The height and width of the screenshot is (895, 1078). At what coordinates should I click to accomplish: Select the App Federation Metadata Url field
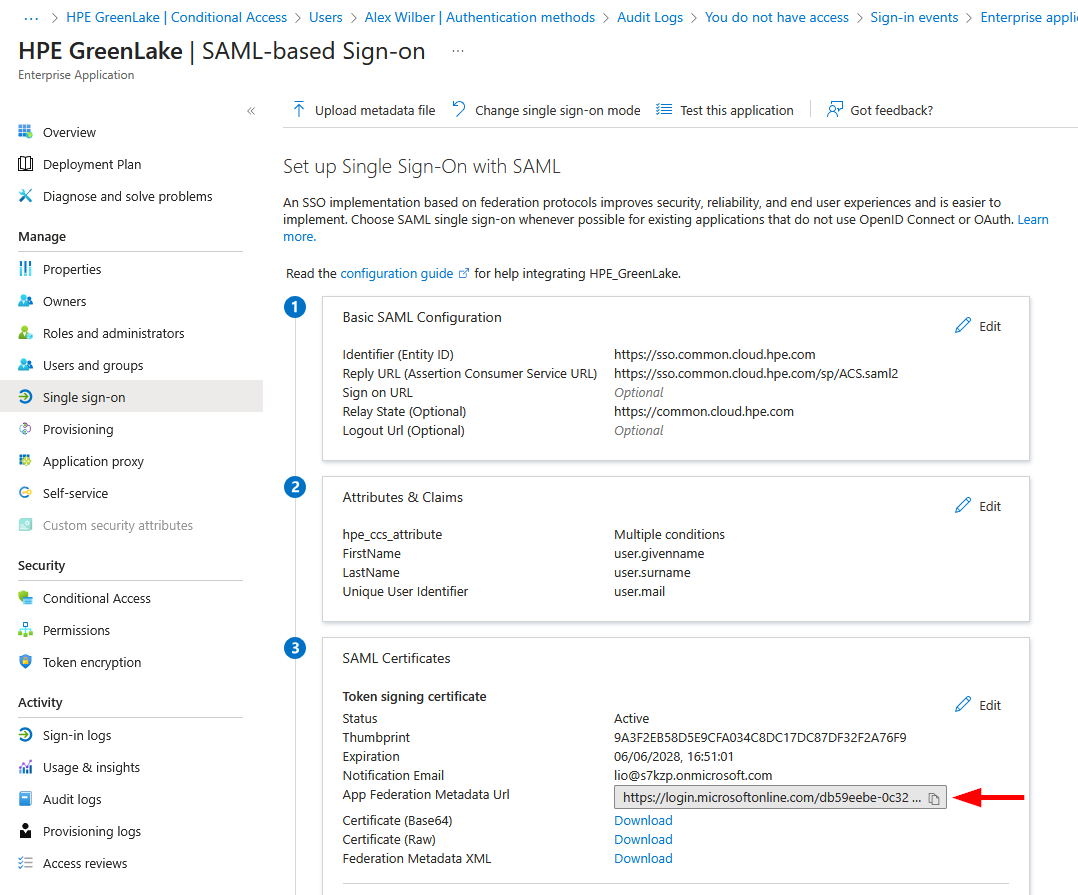click(x=767, y=798)
